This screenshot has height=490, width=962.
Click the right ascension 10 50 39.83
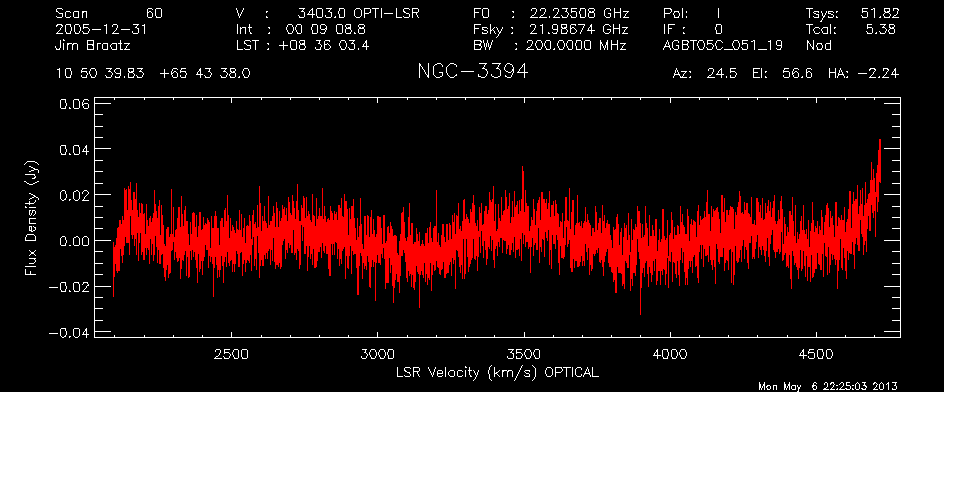point(100,74)
